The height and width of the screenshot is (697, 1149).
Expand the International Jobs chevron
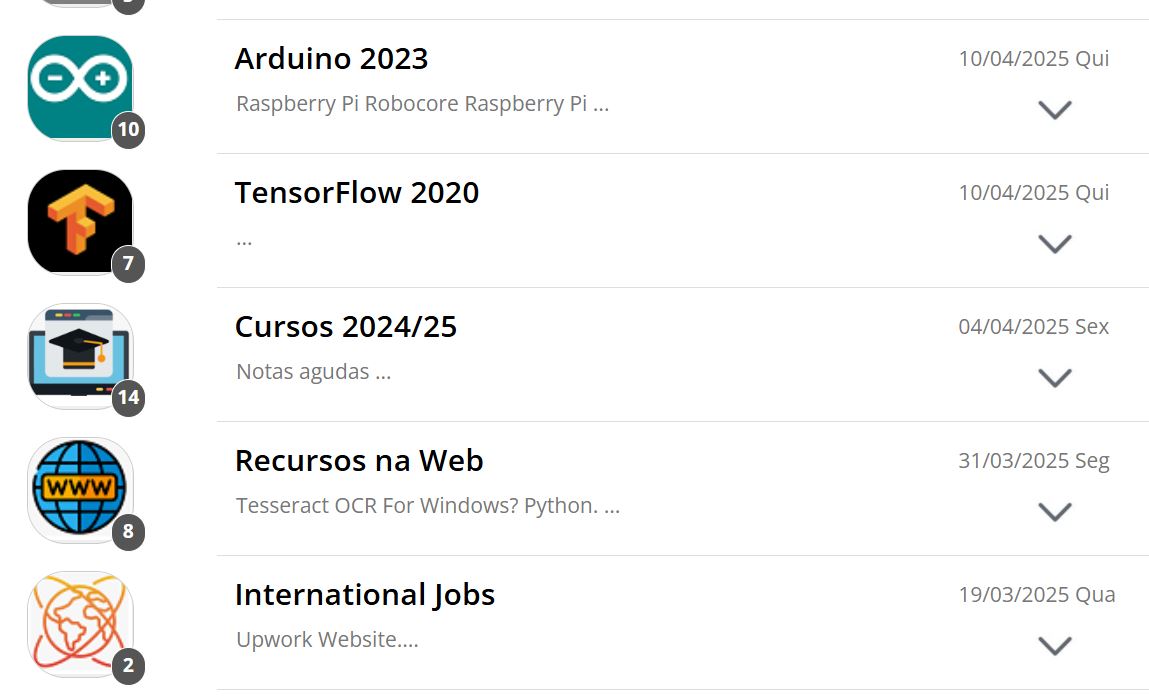click(1055, 646)
